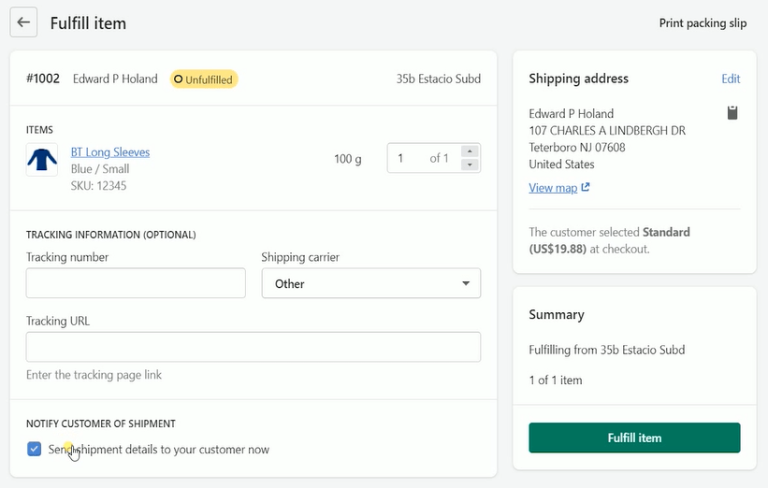768x488 pixels.
Task: Click the 35b Estacio Subd location label
Action: point(438,79)
